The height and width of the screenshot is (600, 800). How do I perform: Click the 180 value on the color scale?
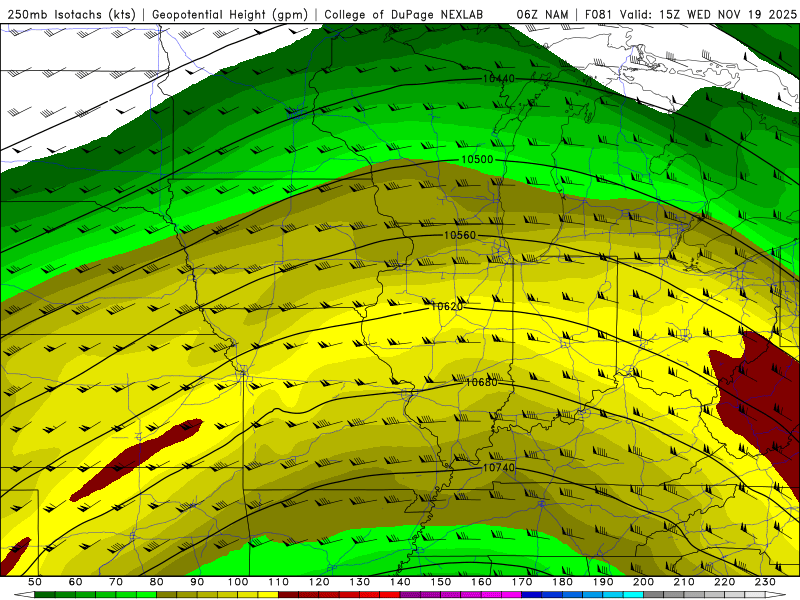[x=562, y=582]
